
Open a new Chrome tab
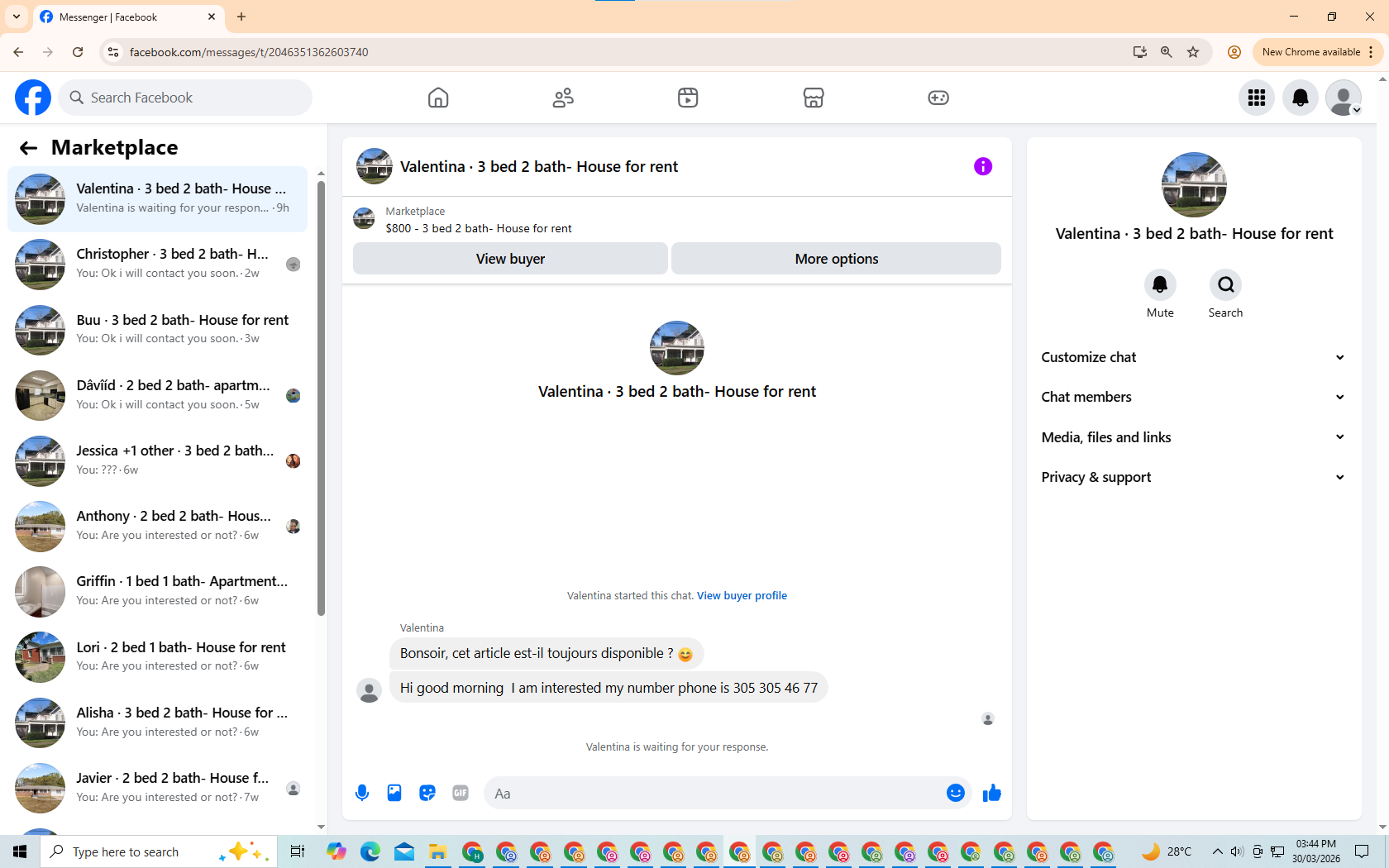[x=241, y=17]
